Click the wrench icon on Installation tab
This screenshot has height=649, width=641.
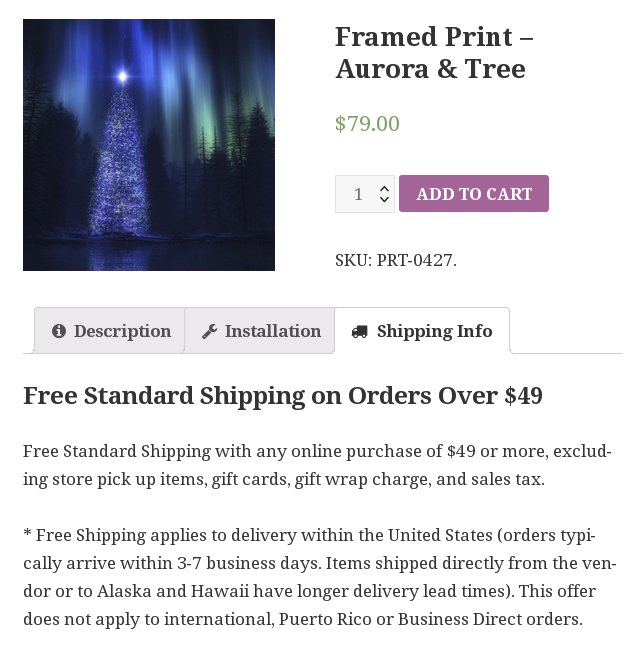click(209, 331)
